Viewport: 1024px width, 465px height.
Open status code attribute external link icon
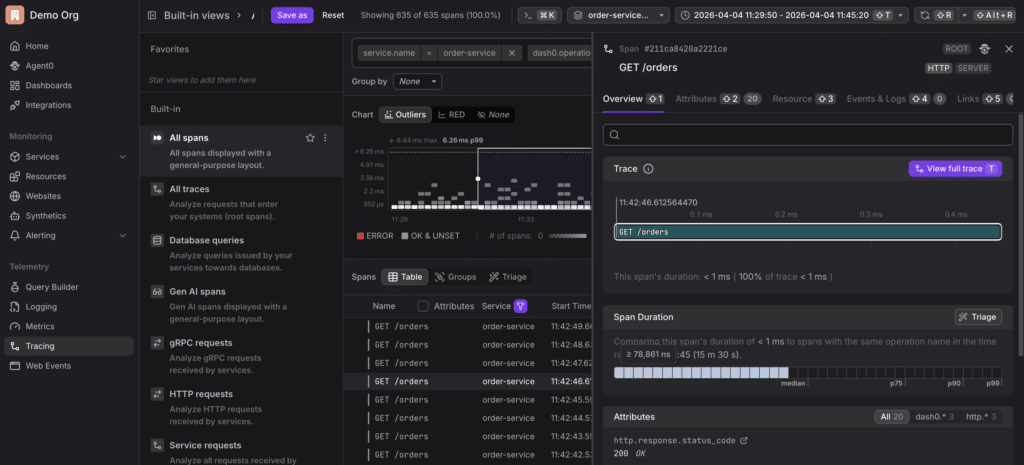(743, 440)
